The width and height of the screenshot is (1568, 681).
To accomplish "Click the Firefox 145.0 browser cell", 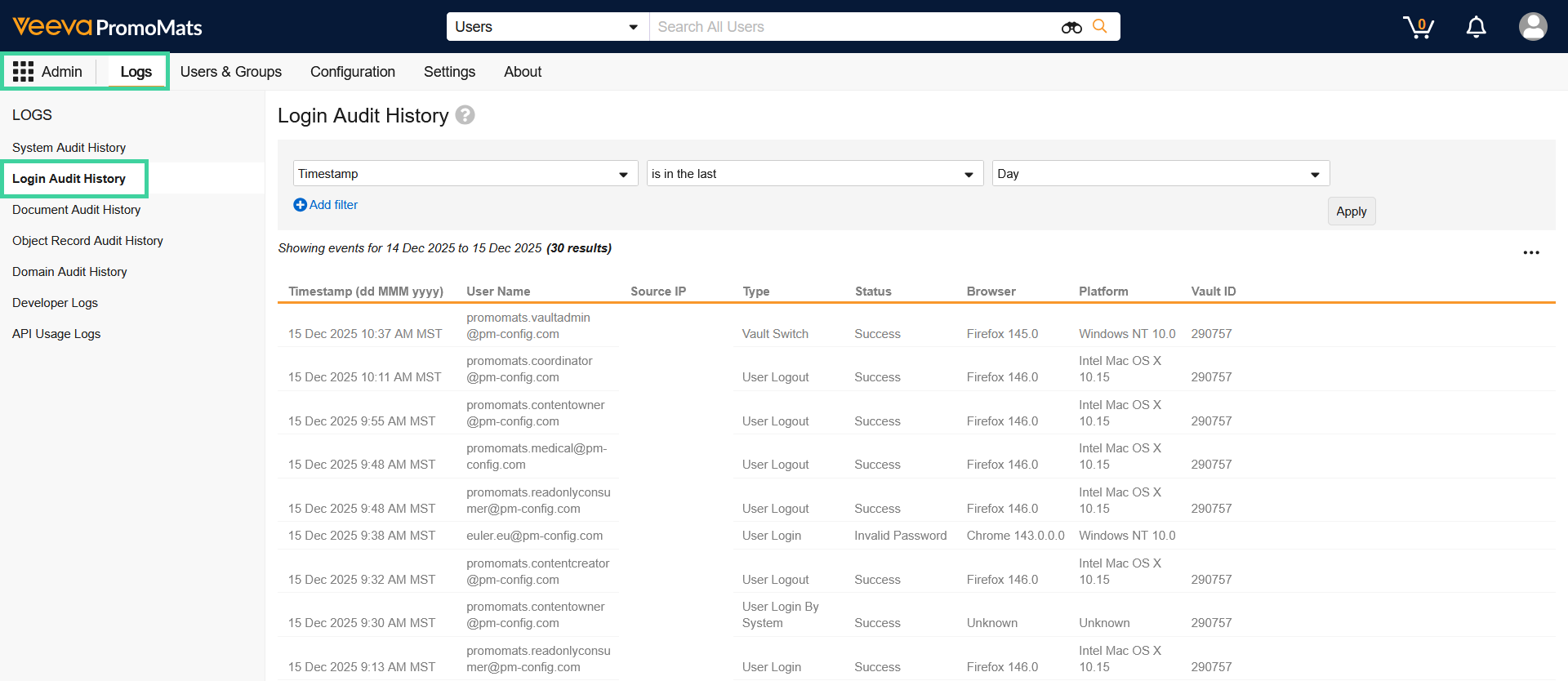I will coord(1002,334).
